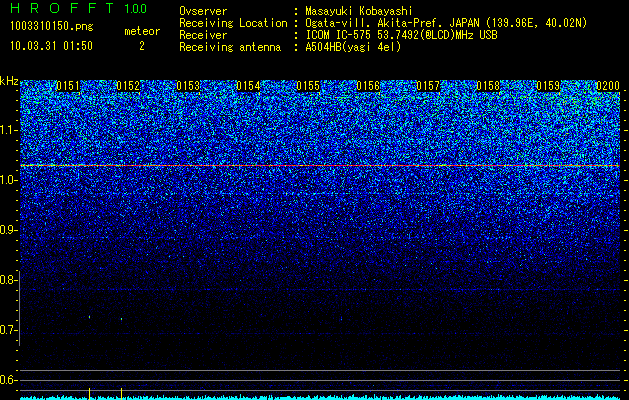Click the 'Receiving Location' field label
Viewport: 629px width, 400px height.
pyautogui.click(x=233, y=23)
